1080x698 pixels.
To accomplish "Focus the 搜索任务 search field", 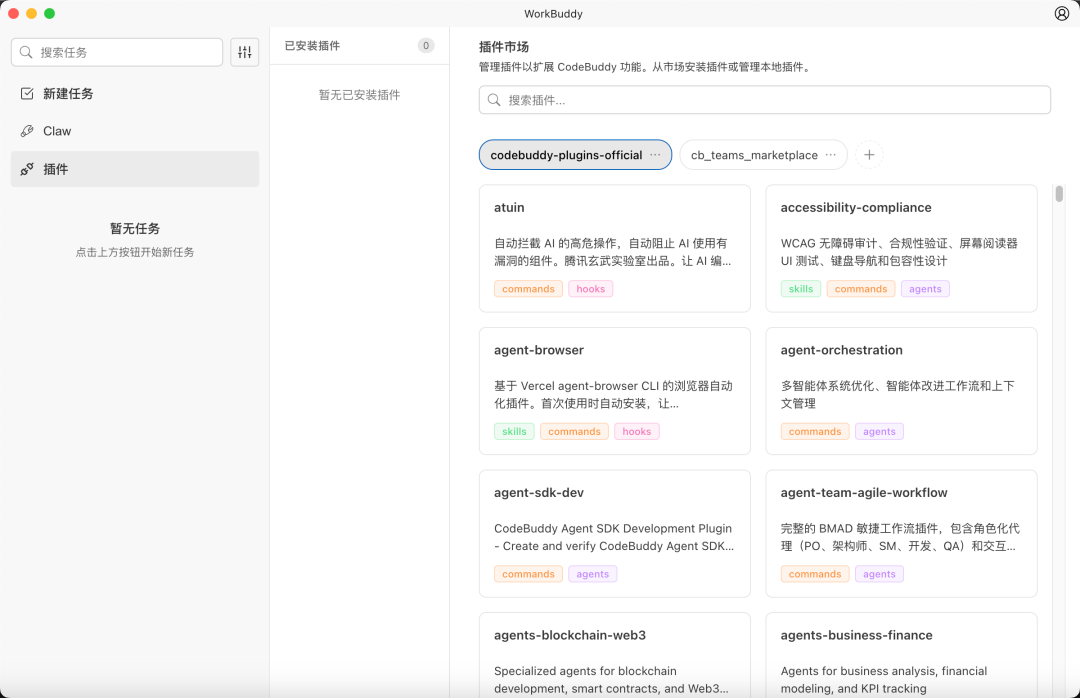I will (117, 52).
